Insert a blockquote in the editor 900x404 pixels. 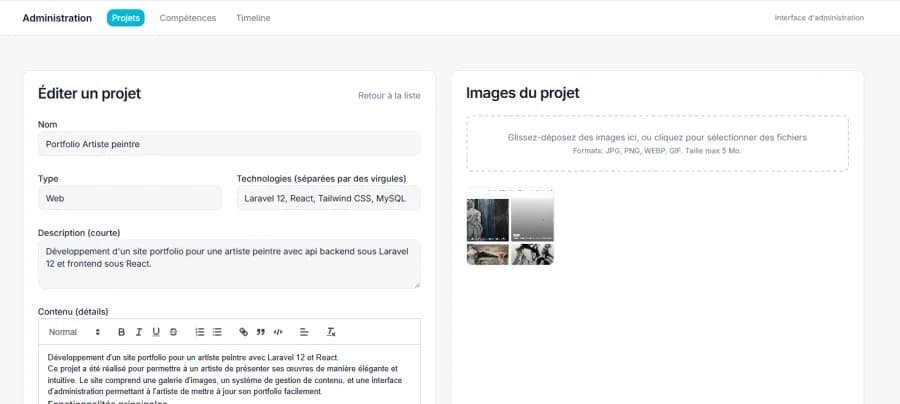click(x=261, y=331)
